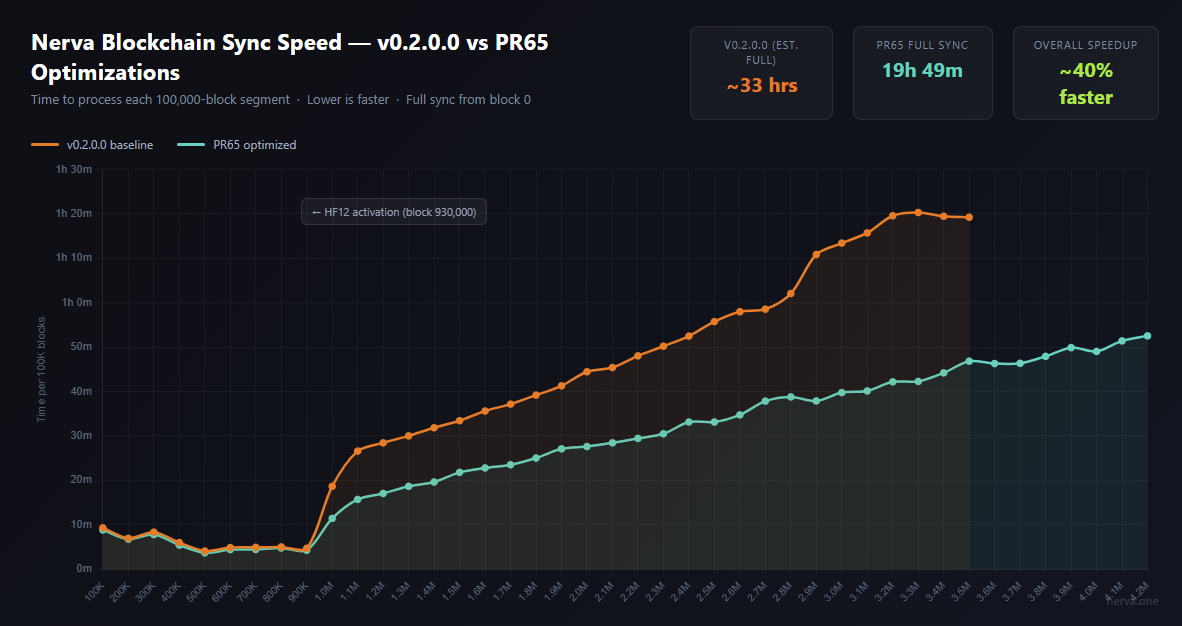1182x626 pixels.
Task: Click the '1h 30m' y-axis label
Action: pos(74,169)
